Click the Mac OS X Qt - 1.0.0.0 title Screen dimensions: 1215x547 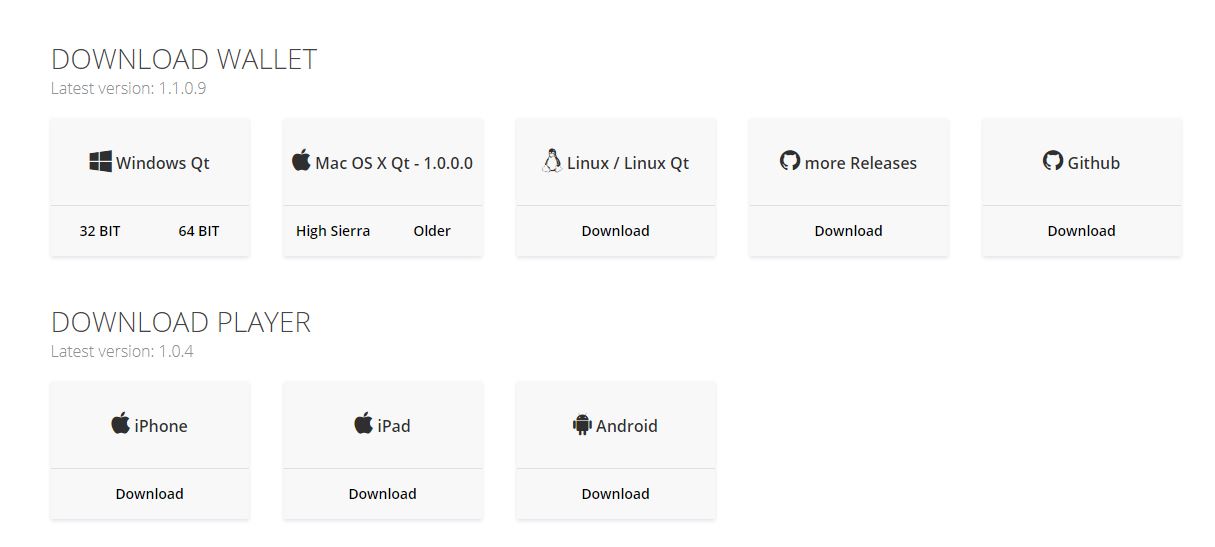[x=394, y=163]
